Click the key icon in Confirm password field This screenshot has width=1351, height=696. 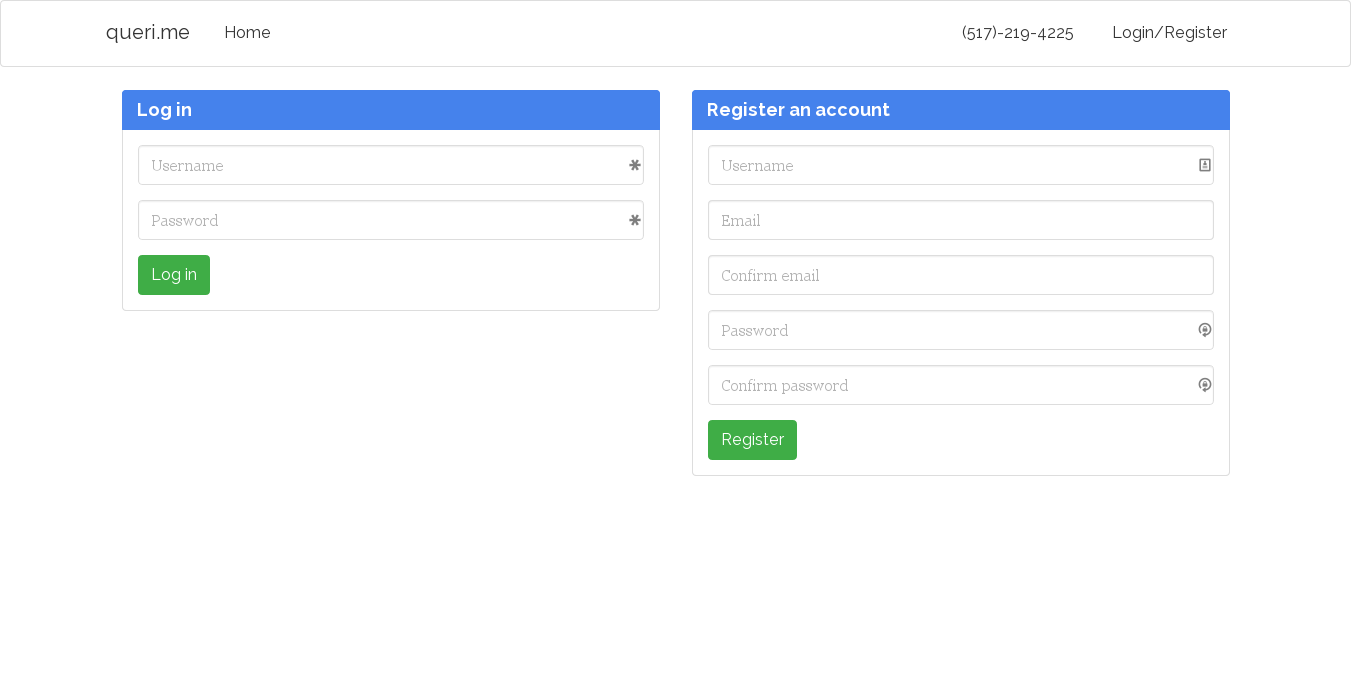pyautogui.click(x=1205, y=385)
